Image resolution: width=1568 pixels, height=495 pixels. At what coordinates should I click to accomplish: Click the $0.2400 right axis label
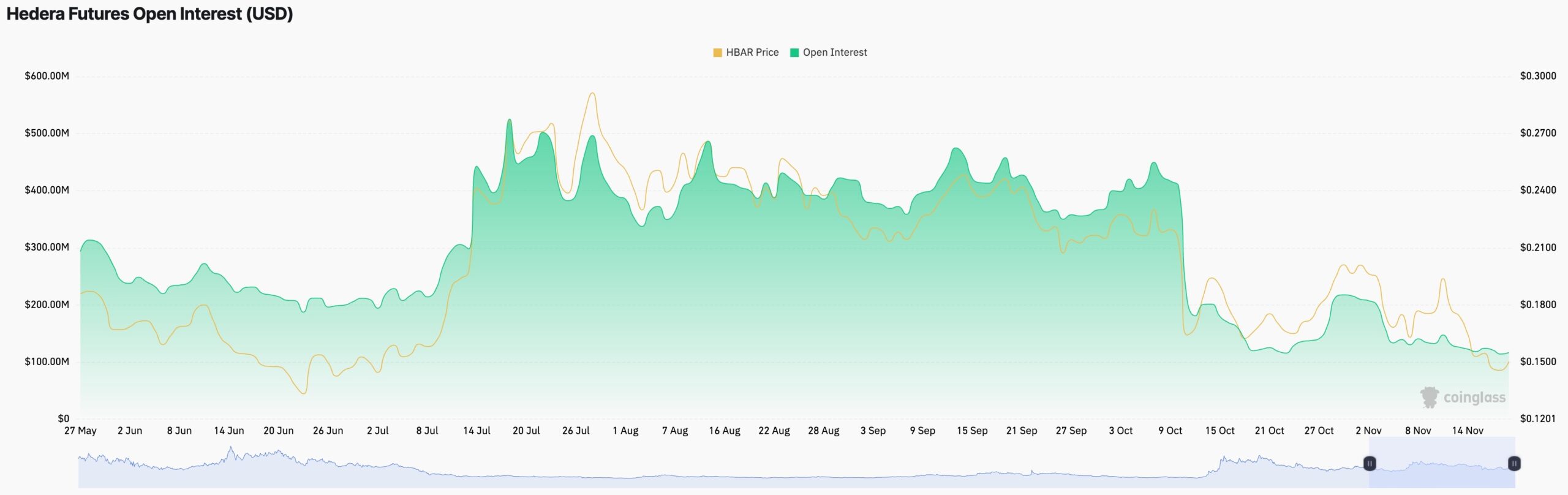(1538, 190)
